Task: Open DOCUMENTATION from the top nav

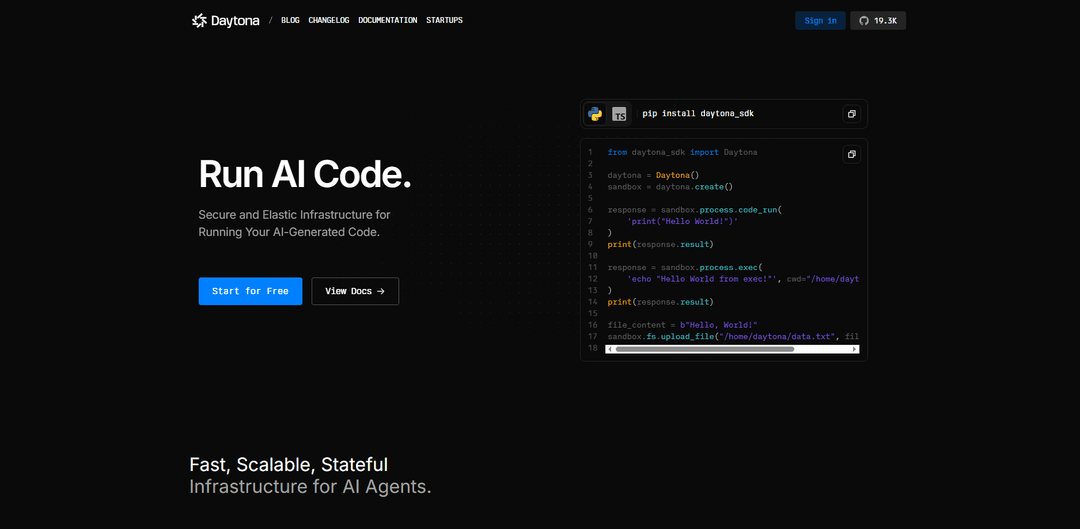Action: (x=388, y=21)
